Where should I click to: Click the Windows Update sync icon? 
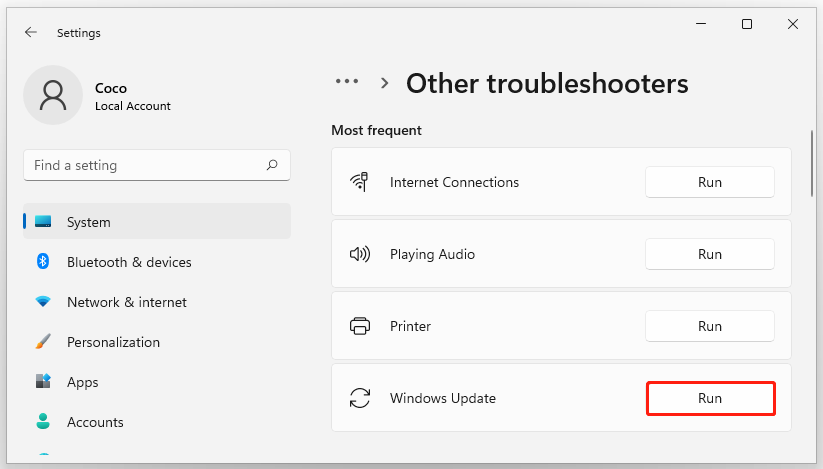[x=360, y=398]
